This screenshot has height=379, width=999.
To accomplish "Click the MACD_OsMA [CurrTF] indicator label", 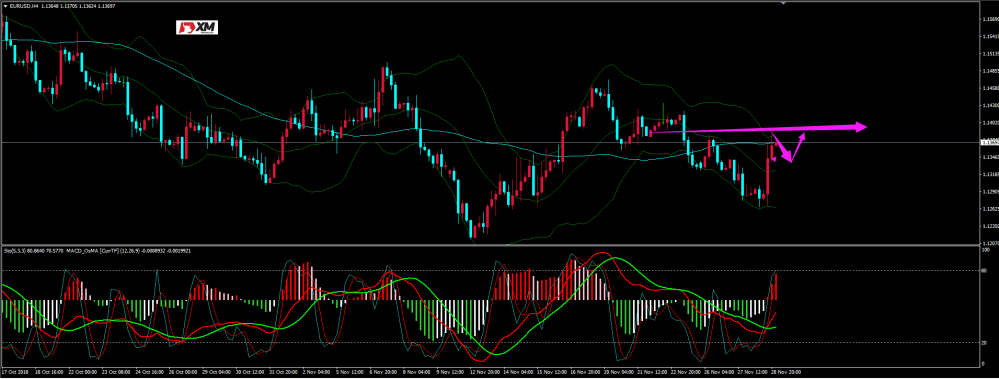I will pos(92,251).
